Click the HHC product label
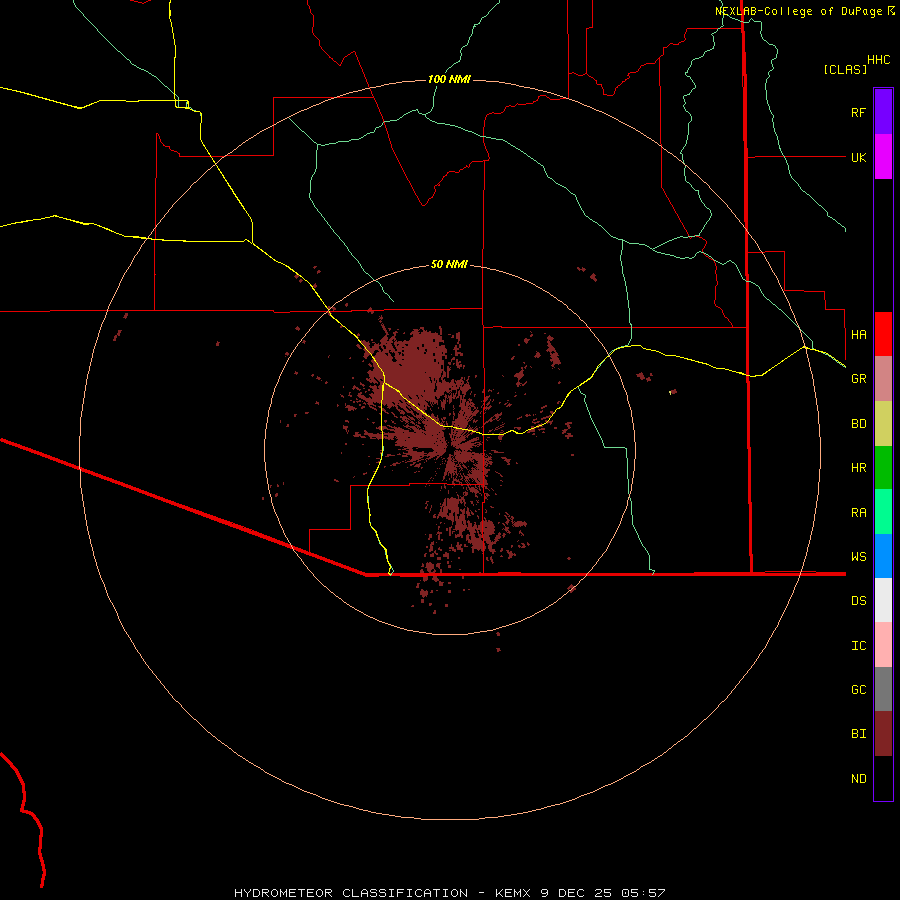The height and width of the screenshot is (900, 900). [879, 60]
